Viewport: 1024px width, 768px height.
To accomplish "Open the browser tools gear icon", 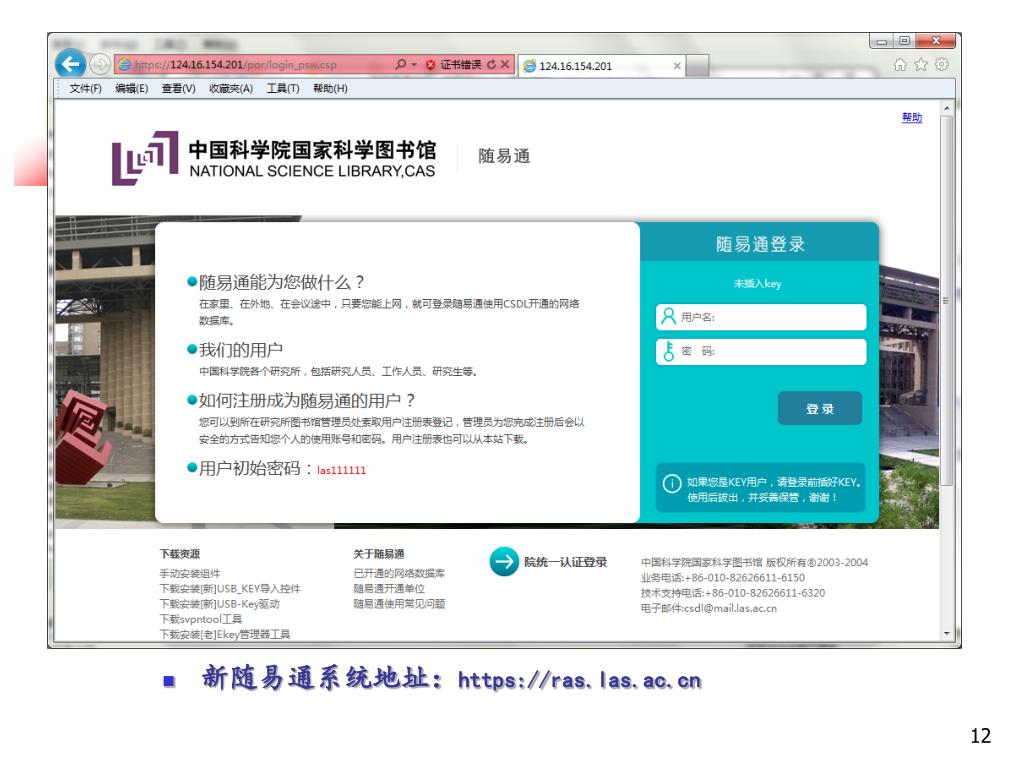I will (942, 64).
